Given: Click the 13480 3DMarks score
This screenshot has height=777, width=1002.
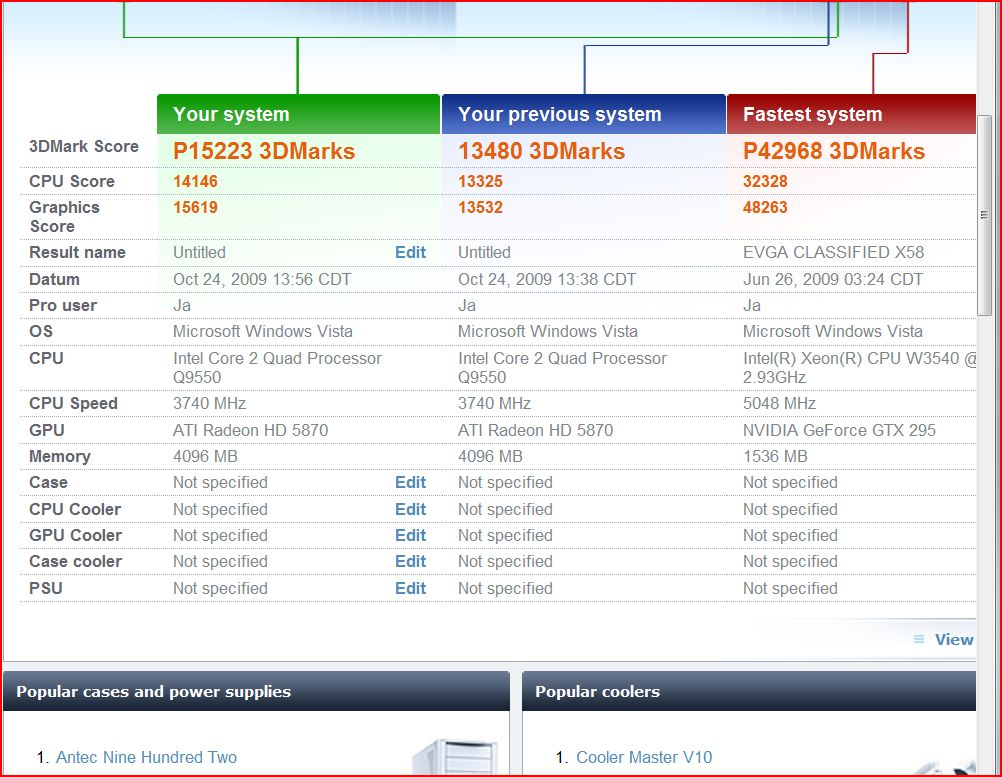Looking at the screenshot, I should 541,151.
